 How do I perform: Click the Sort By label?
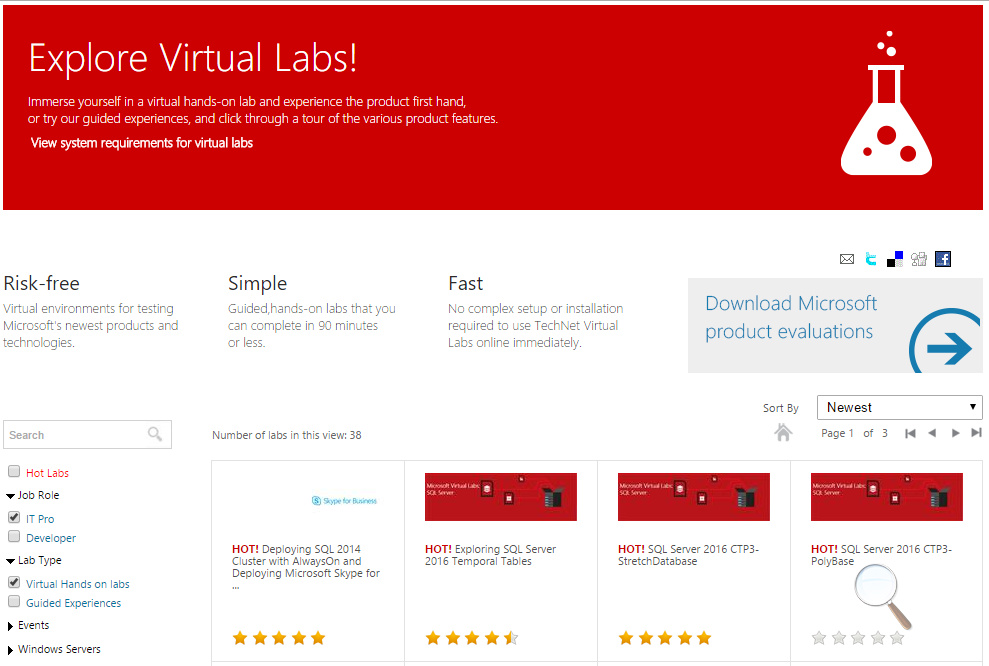point(781,408)
